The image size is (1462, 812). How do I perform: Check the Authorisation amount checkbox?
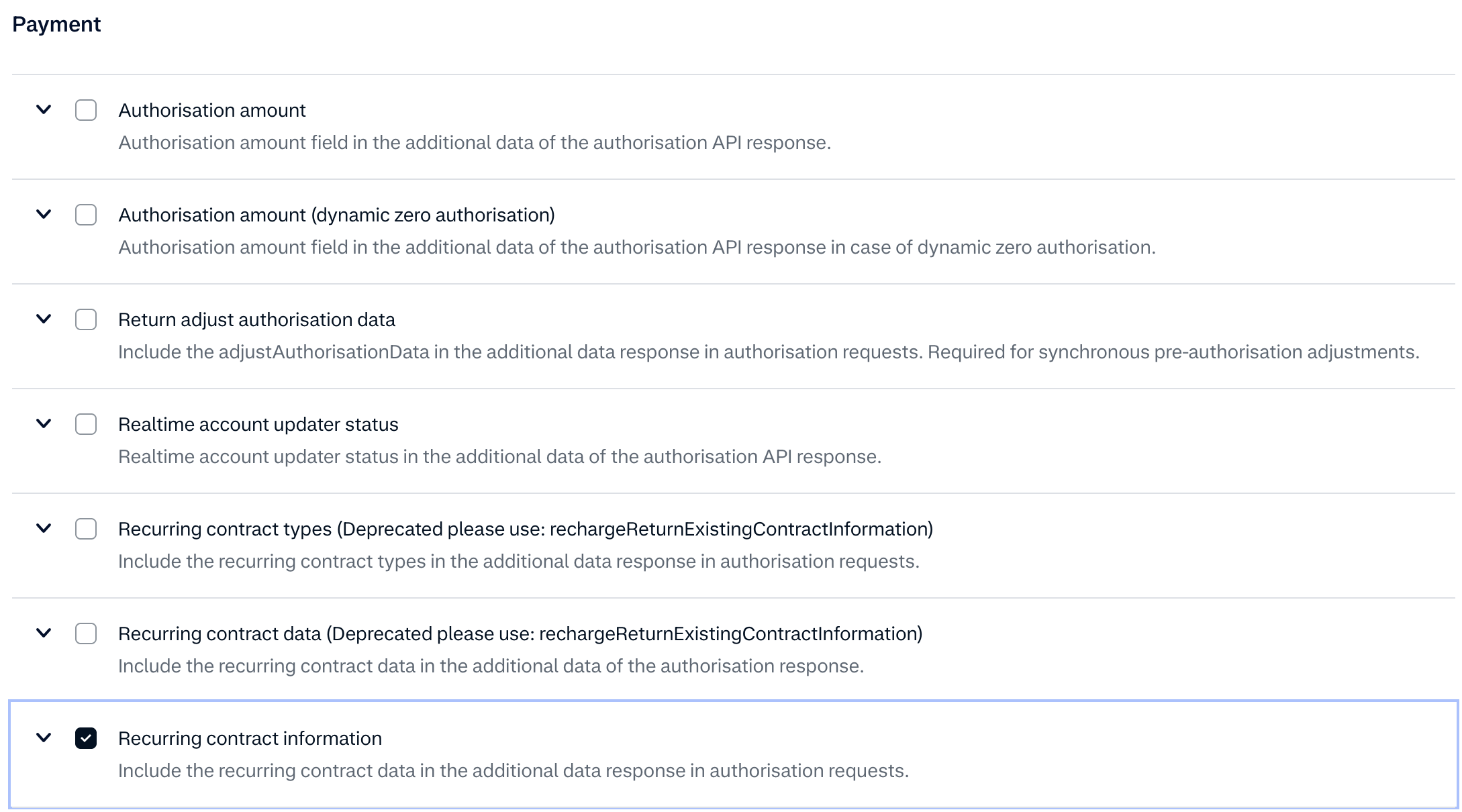tap(86, 110)
